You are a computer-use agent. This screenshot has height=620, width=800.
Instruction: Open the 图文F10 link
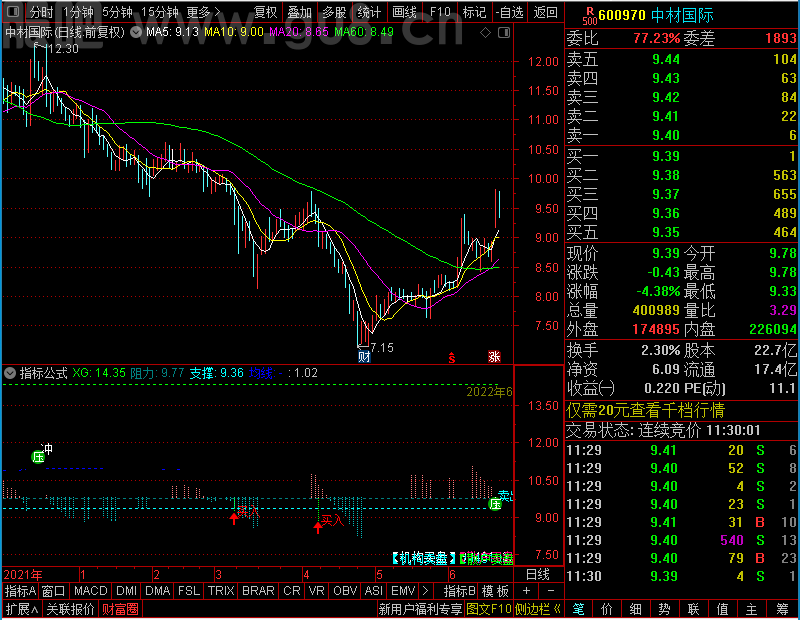click(488, 609)
